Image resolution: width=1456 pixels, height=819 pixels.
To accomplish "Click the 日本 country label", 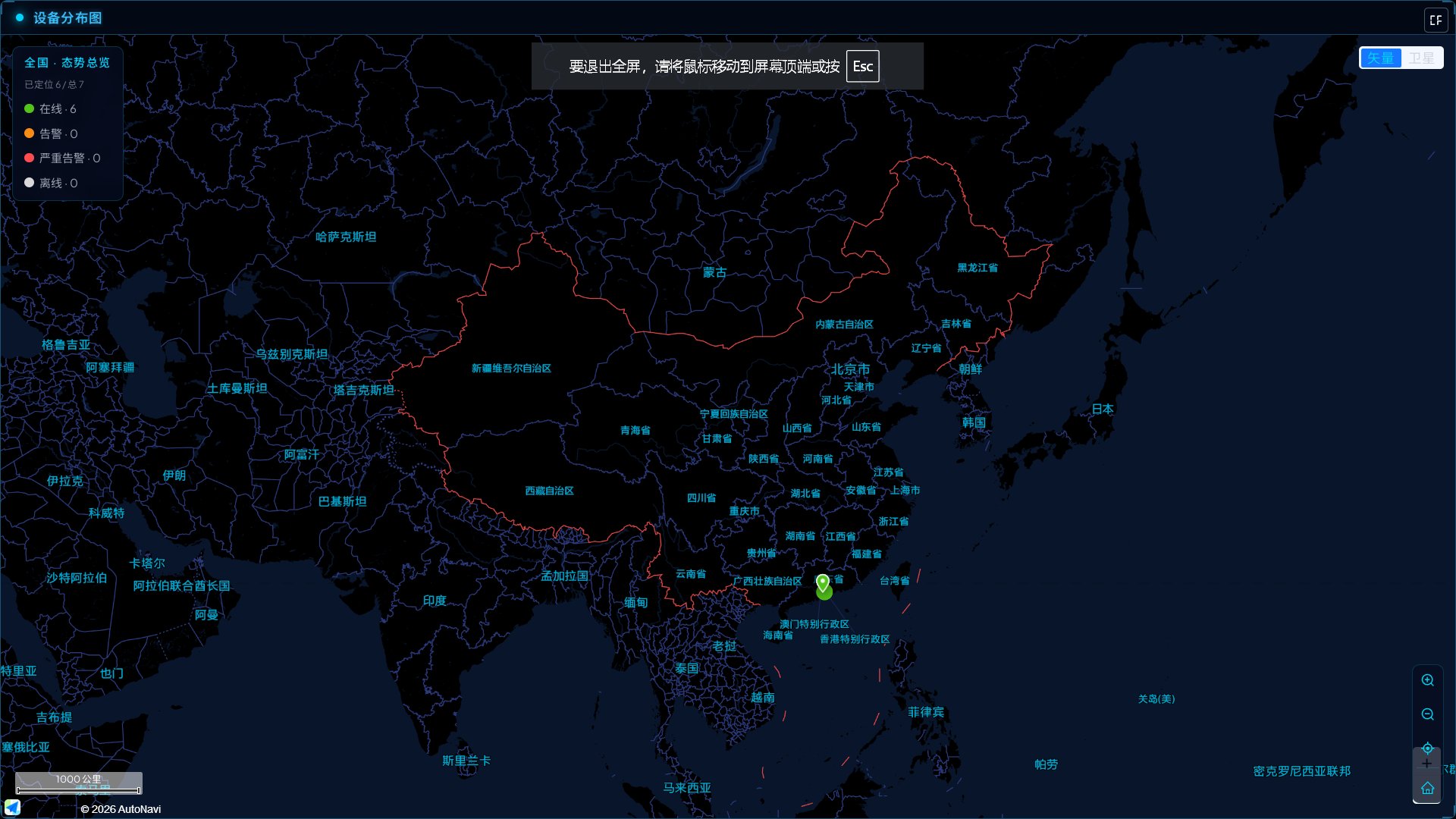I will [x=1103, y=409].
